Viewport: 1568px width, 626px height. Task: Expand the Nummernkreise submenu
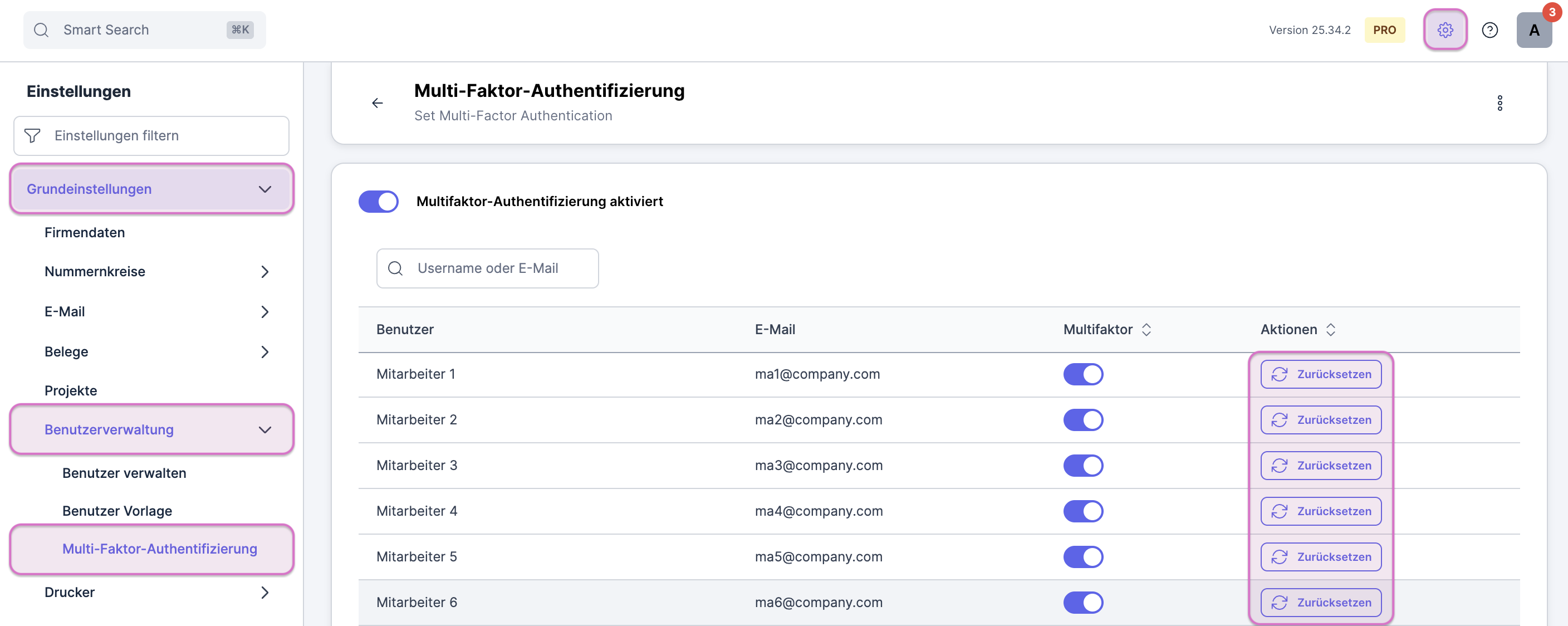(265, 272)
